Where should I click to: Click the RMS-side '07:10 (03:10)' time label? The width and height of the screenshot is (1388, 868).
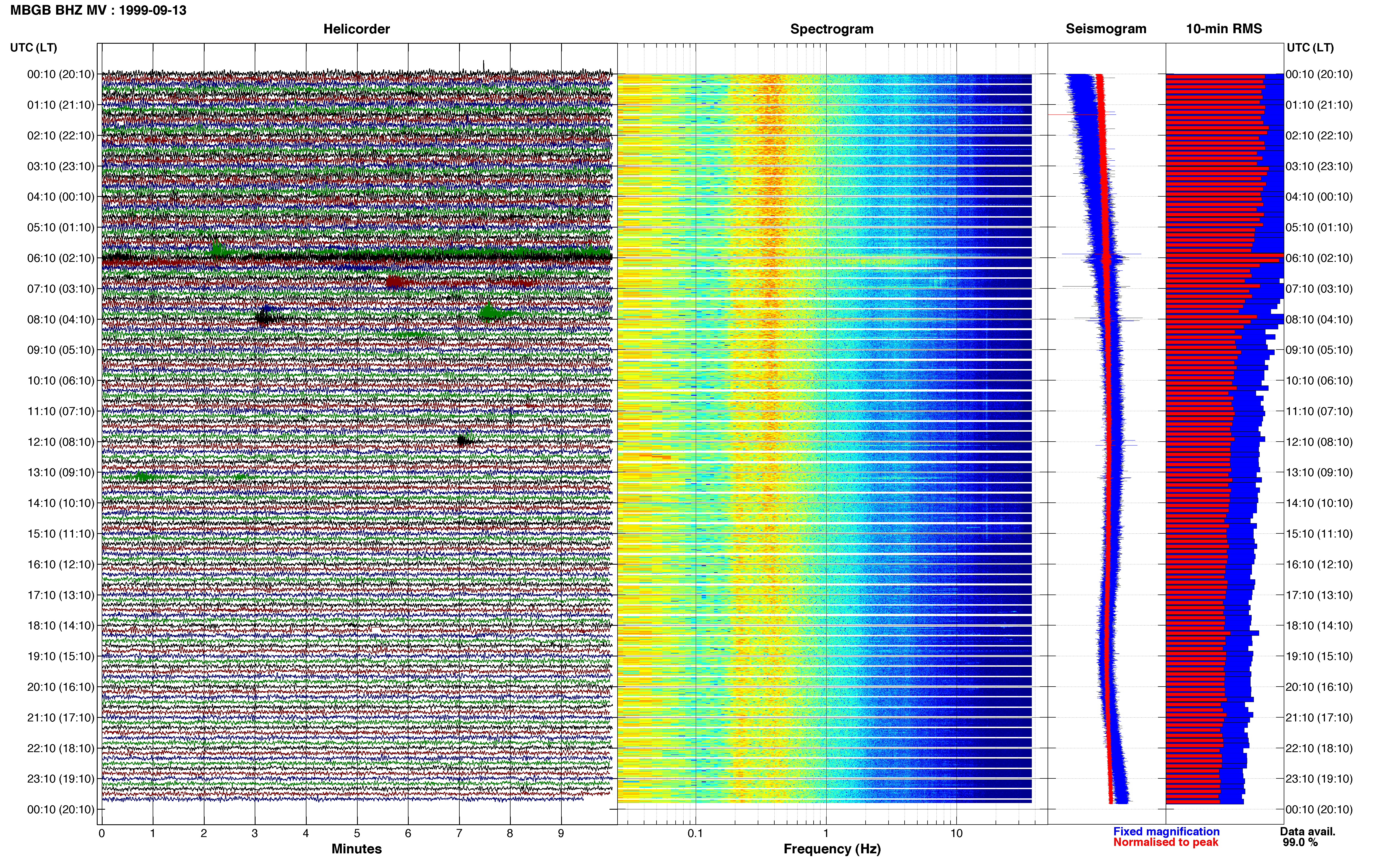(x=1319, y=289)
